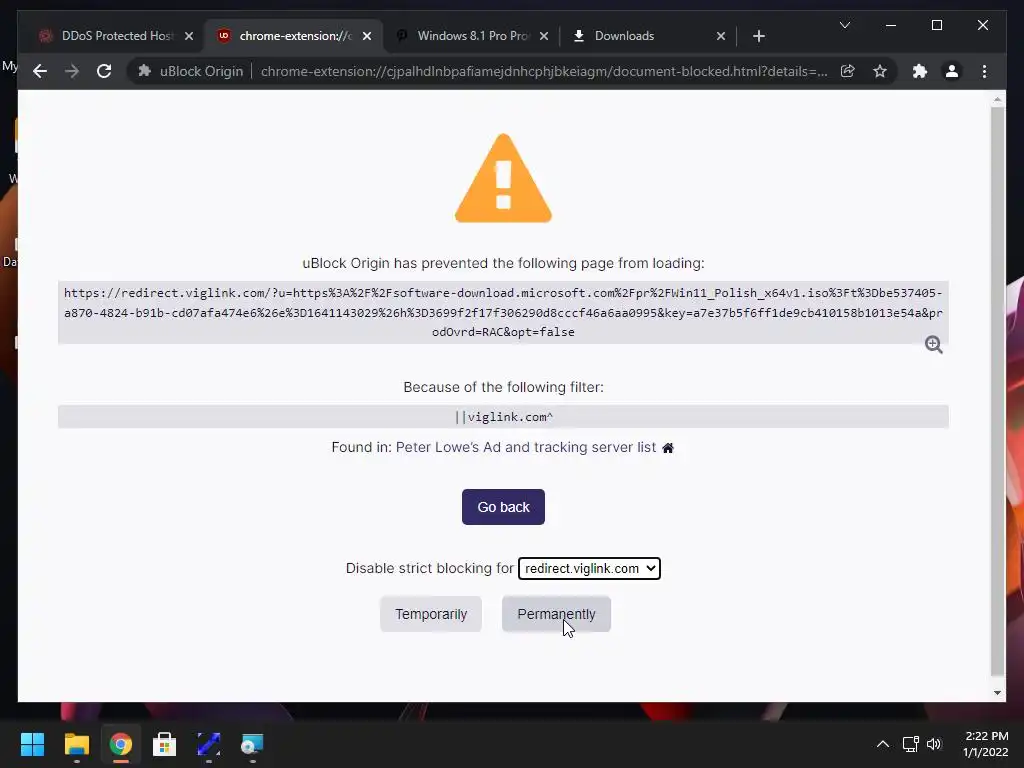Open Chrome three-dot menu
The width and height of the screenshot is (1024, 768).
coord(984,71)
